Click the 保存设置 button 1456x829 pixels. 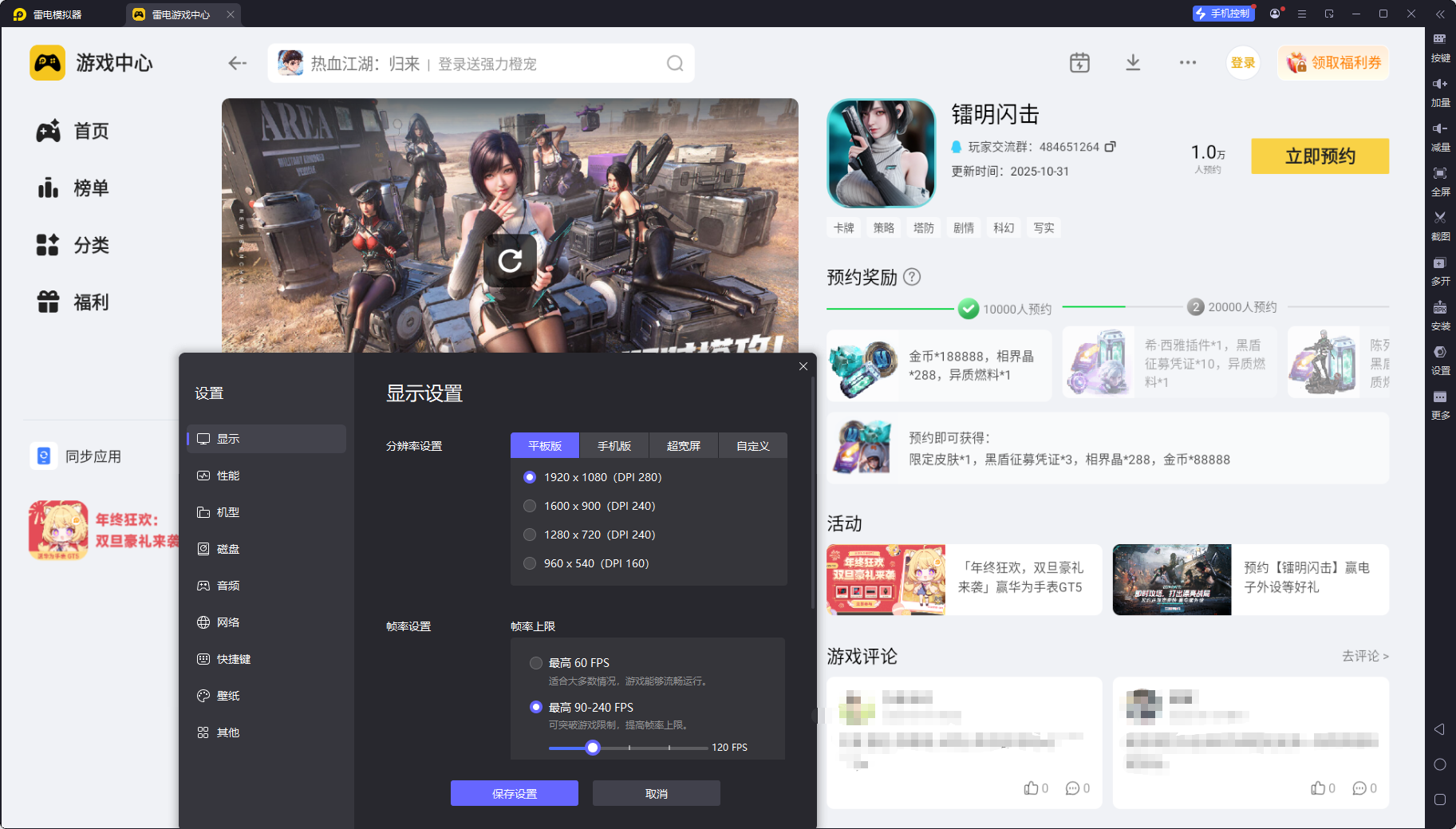(515, 793)
